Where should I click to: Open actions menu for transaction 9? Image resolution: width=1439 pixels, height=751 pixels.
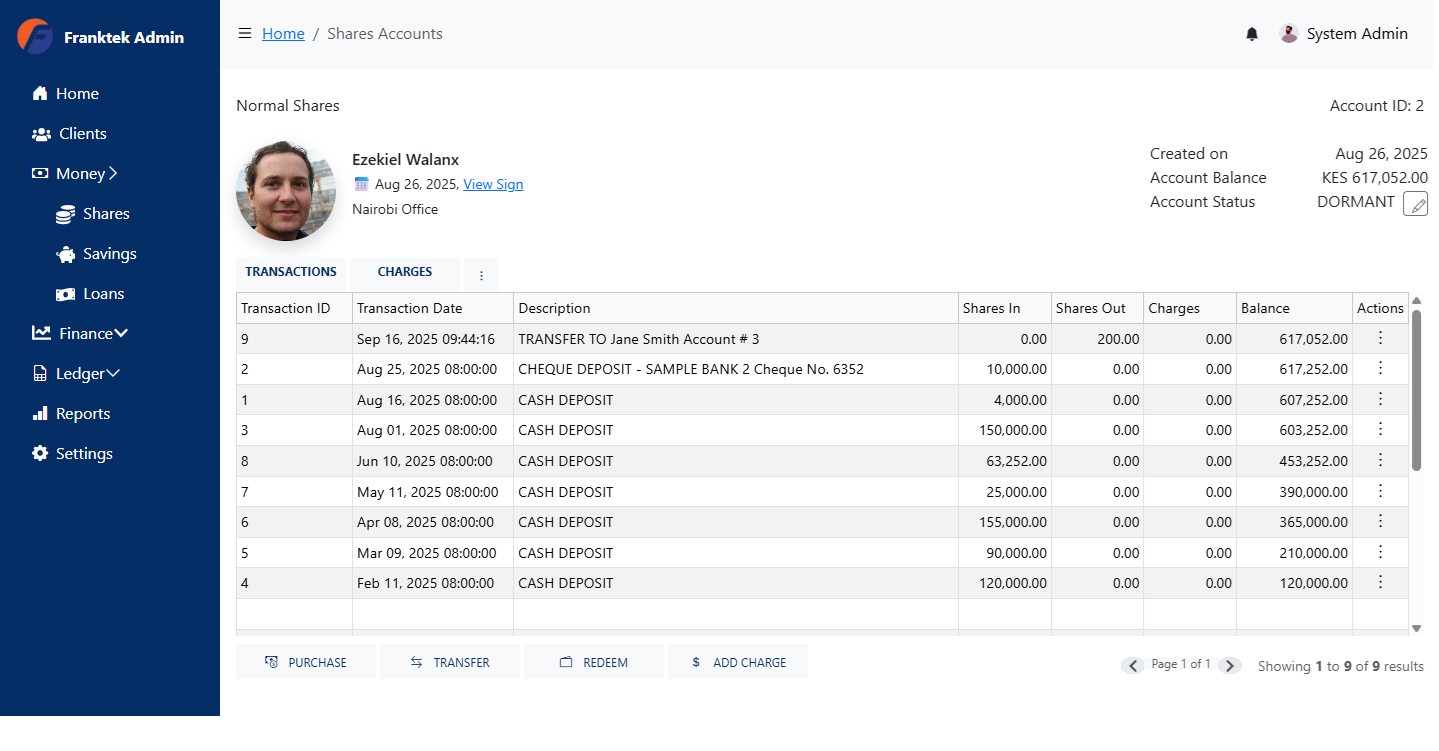[1380, 338]
